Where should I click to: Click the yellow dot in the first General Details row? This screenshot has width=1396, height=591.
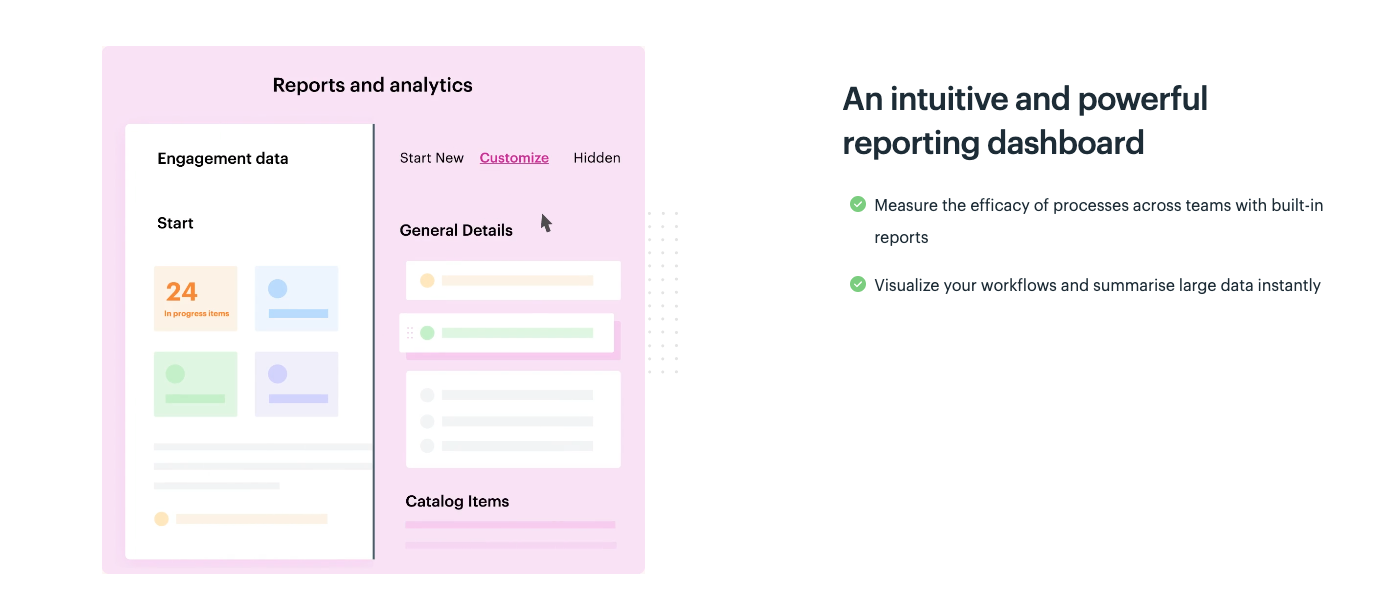(427, 281)
